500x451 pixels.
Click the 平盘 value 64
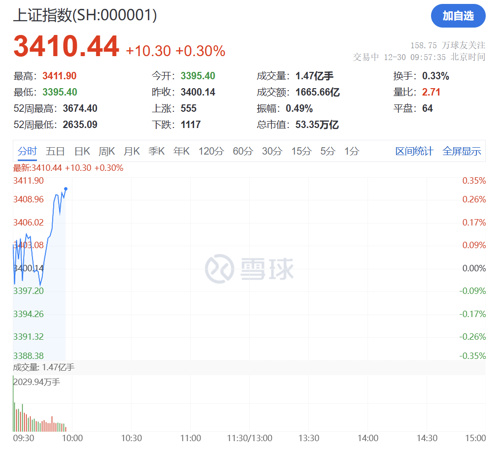click(427, 108)
